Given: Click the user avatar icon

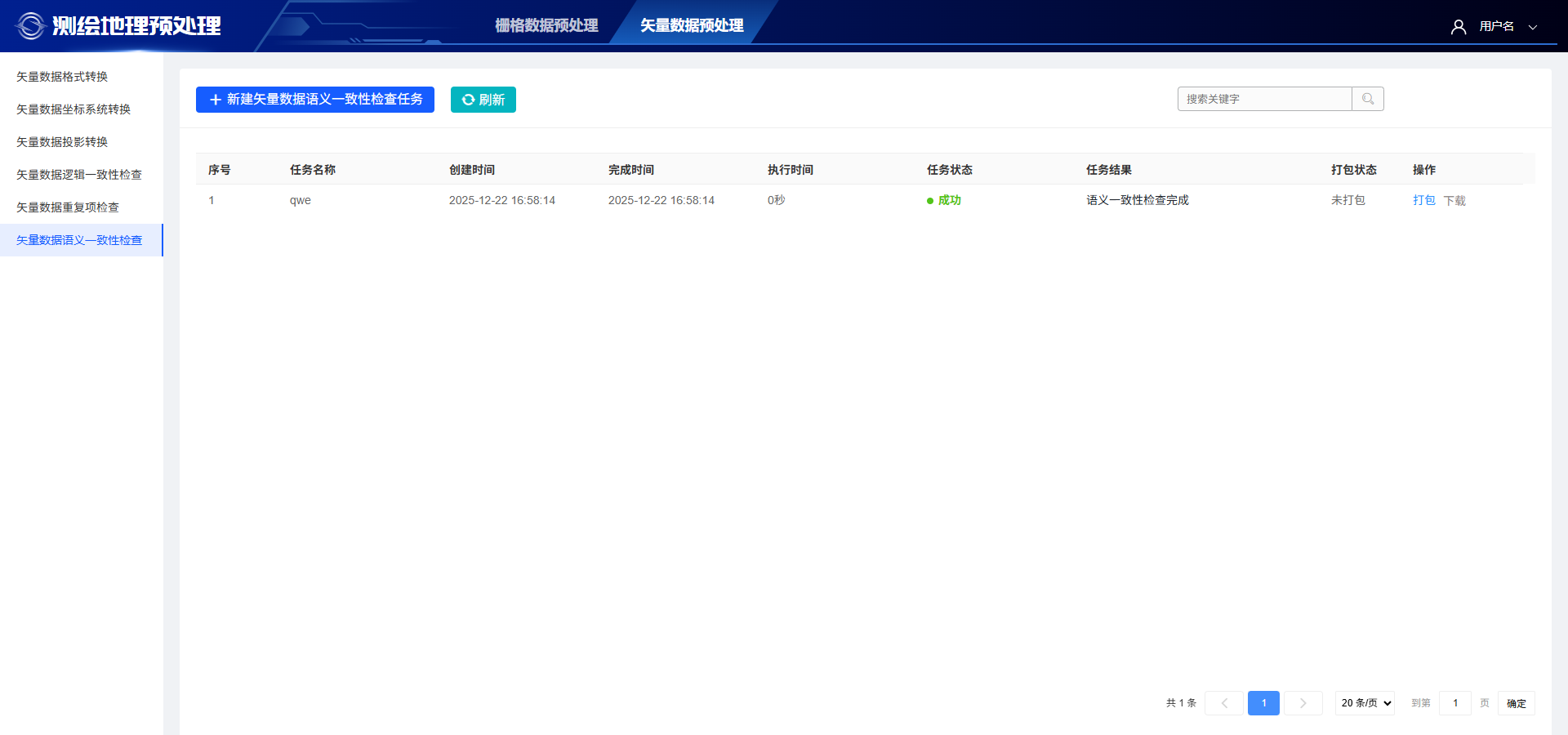Looking at the screenshot, I should tap(1458, 27).
